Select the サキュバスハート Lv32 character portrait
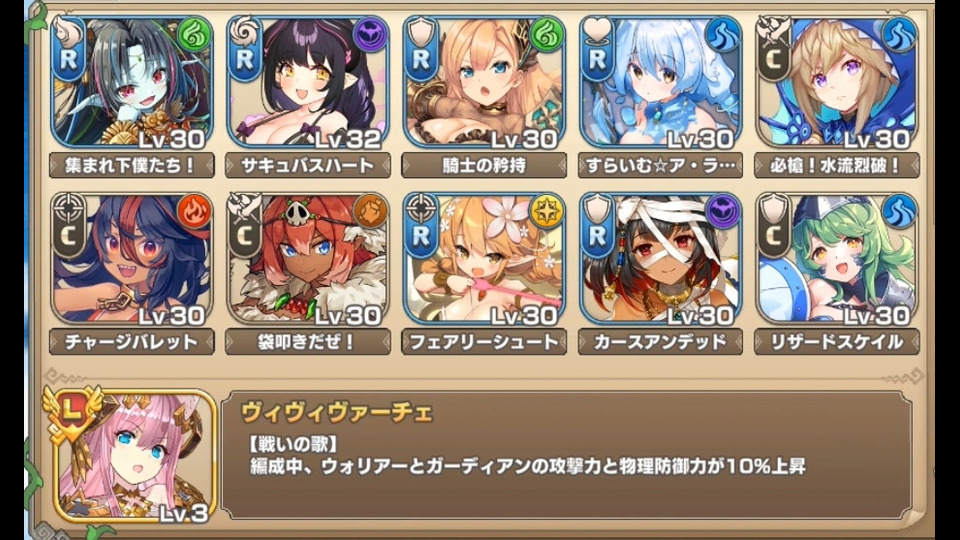This screenshot has height=540, width=960. 308,82
